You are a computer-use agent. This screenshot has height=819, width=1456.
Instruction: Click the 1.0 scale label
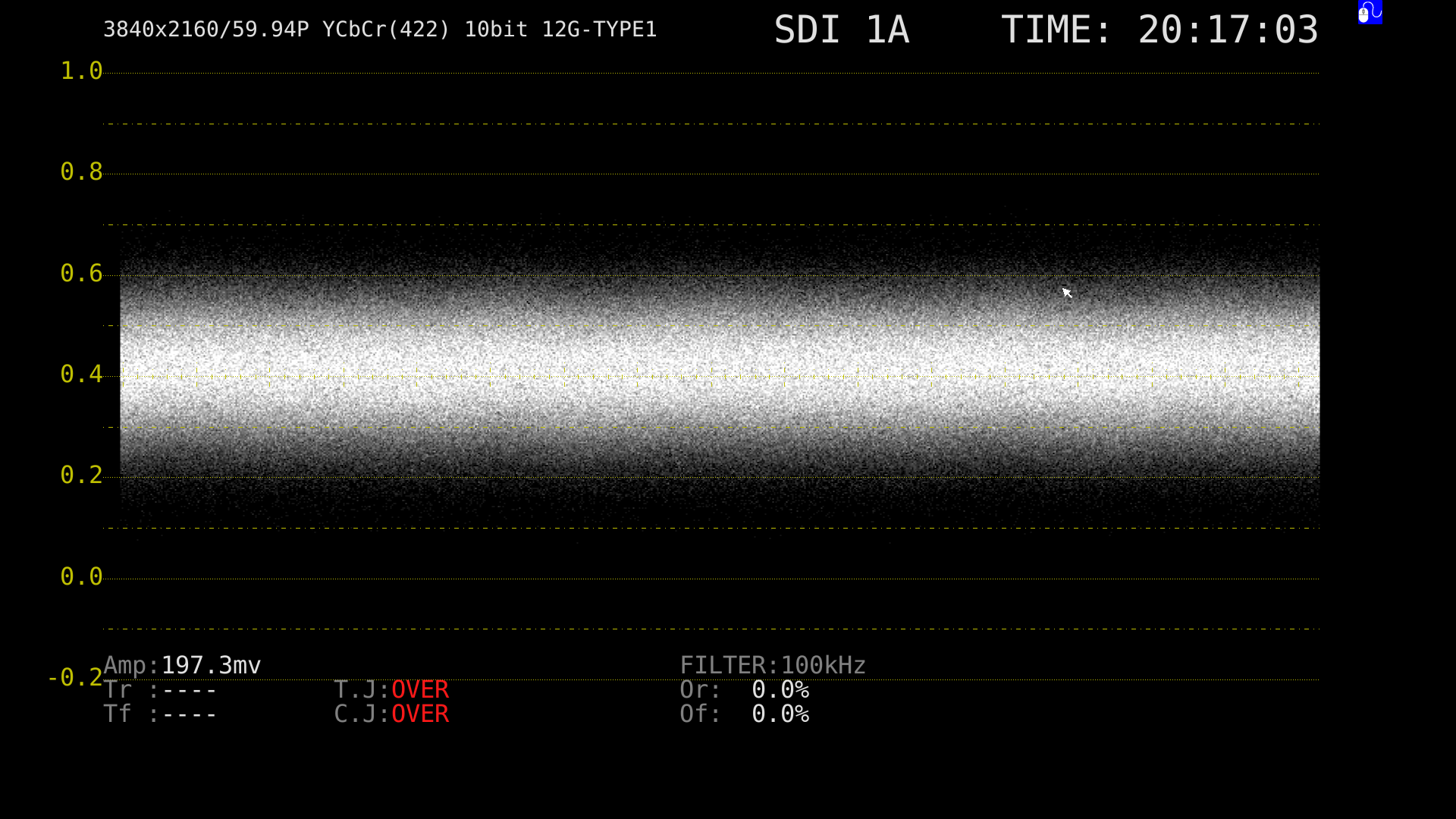click(81, 71)
